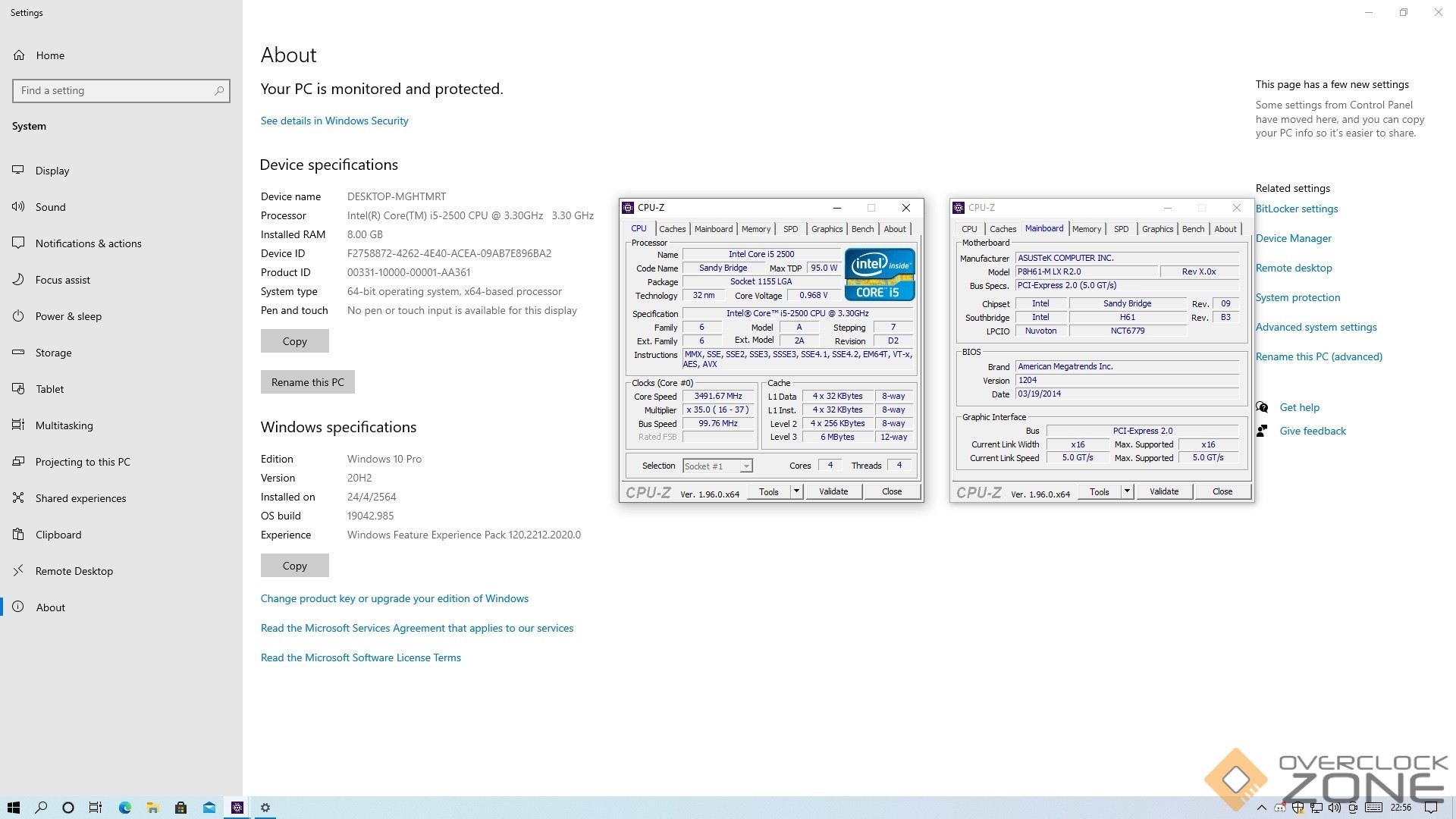Open Clipboard settings in sidebar

(58, 535)
